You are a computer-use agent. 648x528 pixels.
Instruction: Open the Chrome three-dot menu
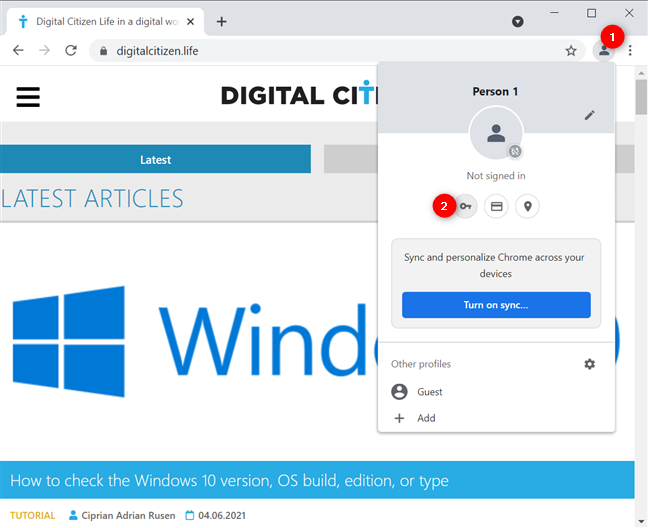[x=630, y=50]
